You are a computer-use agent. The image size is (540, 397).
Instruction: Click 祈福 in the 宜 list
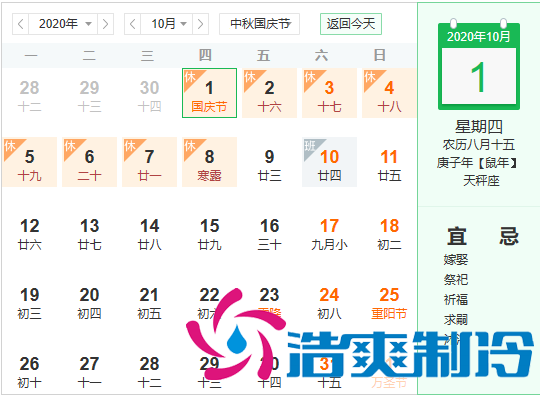pyautogui.click(x=456, y=300)
